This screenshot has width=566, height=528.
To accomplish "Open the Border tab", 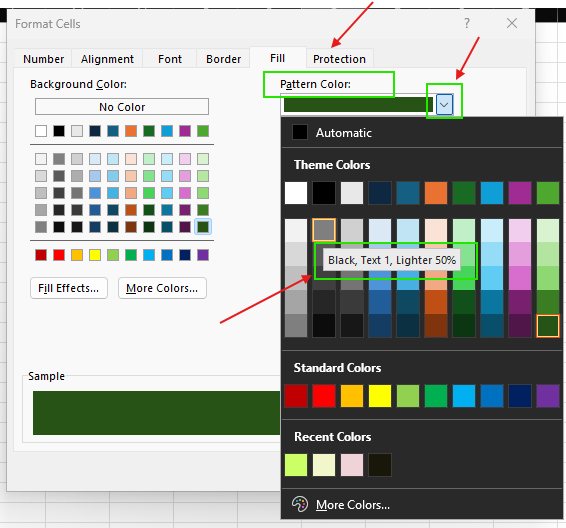I will (223, 59).
